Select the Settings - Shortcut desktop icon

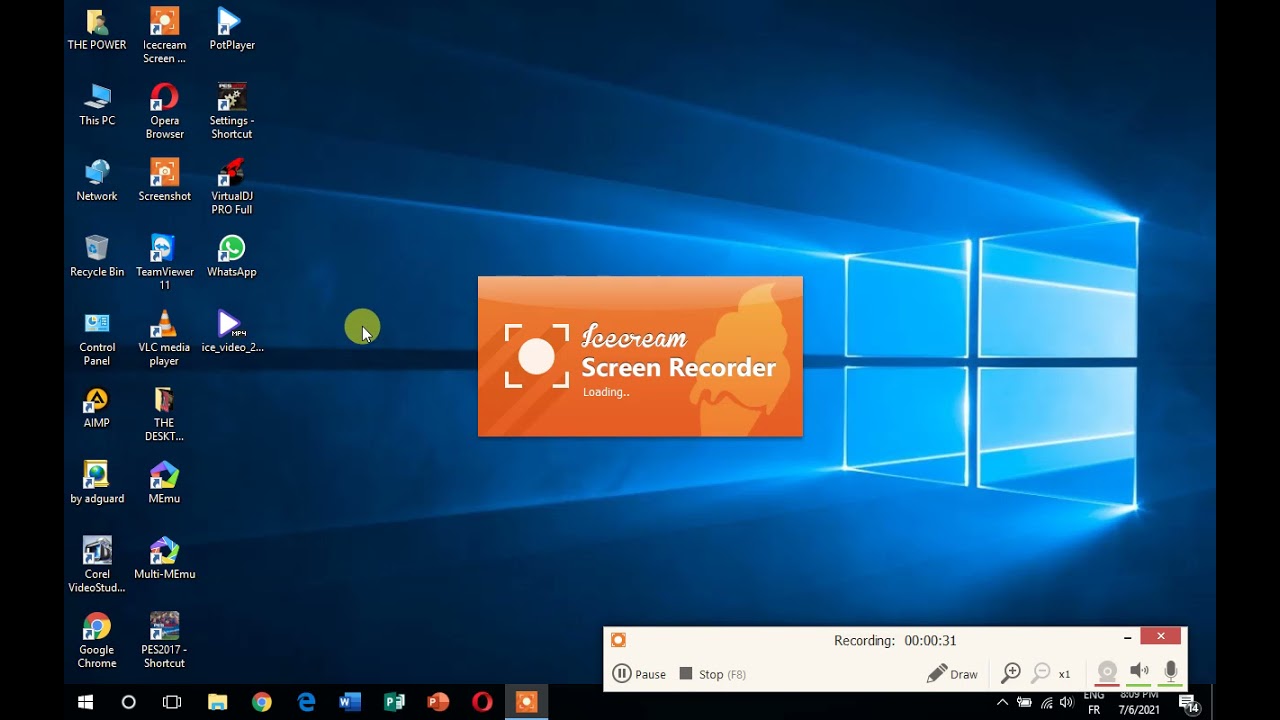232,112
